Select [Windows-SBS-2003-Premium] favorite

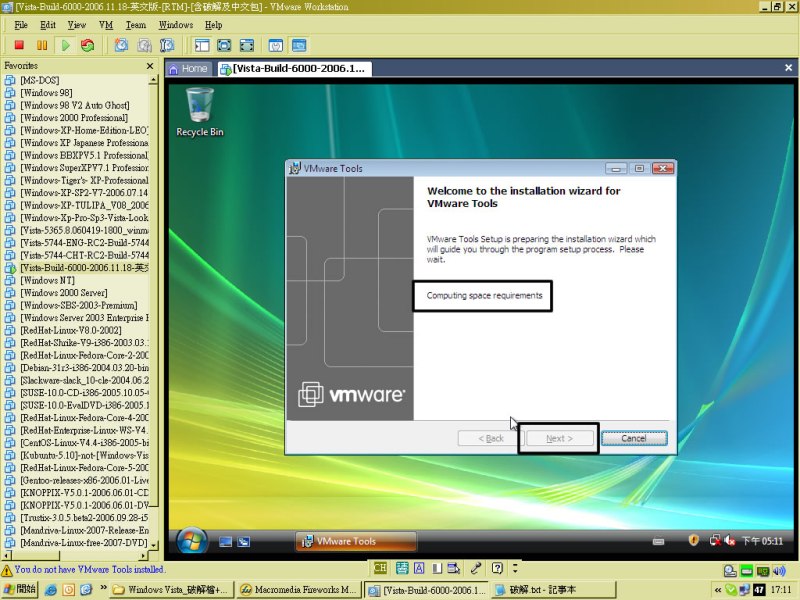(79, 305)
